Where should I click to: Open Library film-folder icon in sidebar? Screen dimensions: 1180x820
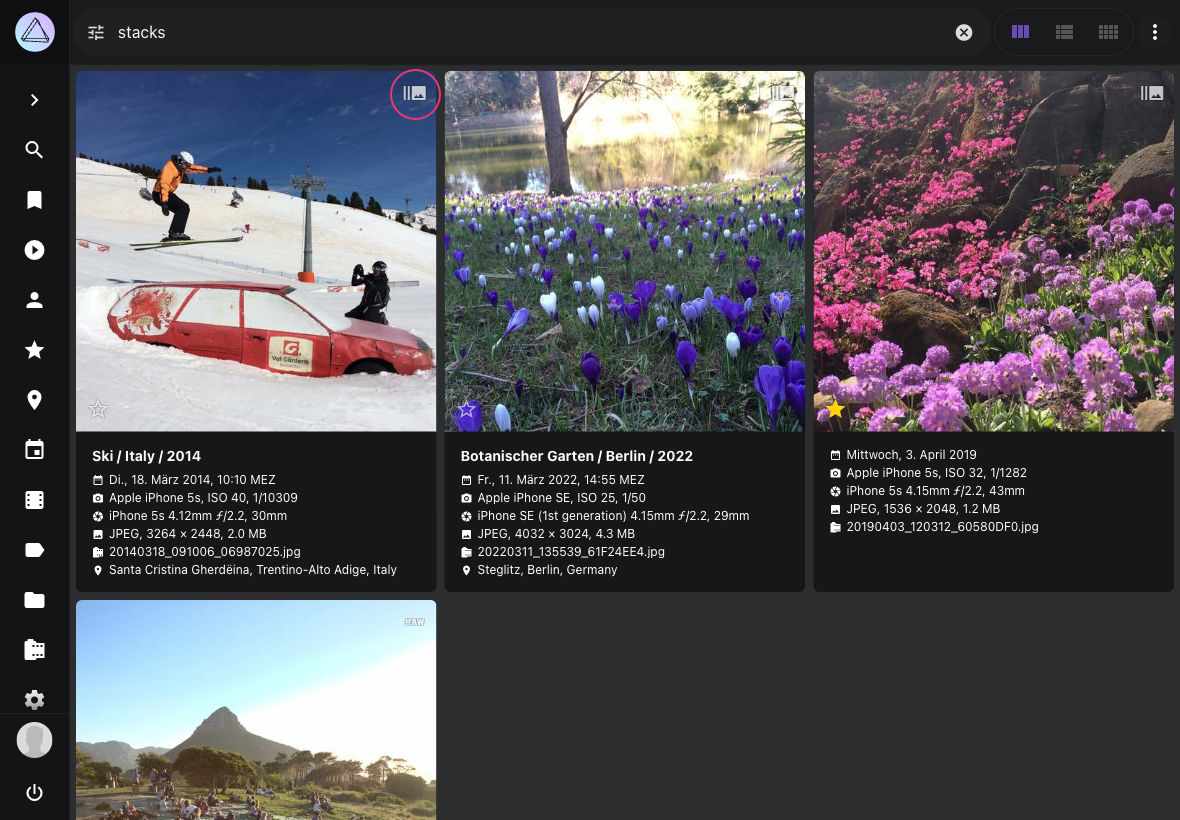[35, 650]
